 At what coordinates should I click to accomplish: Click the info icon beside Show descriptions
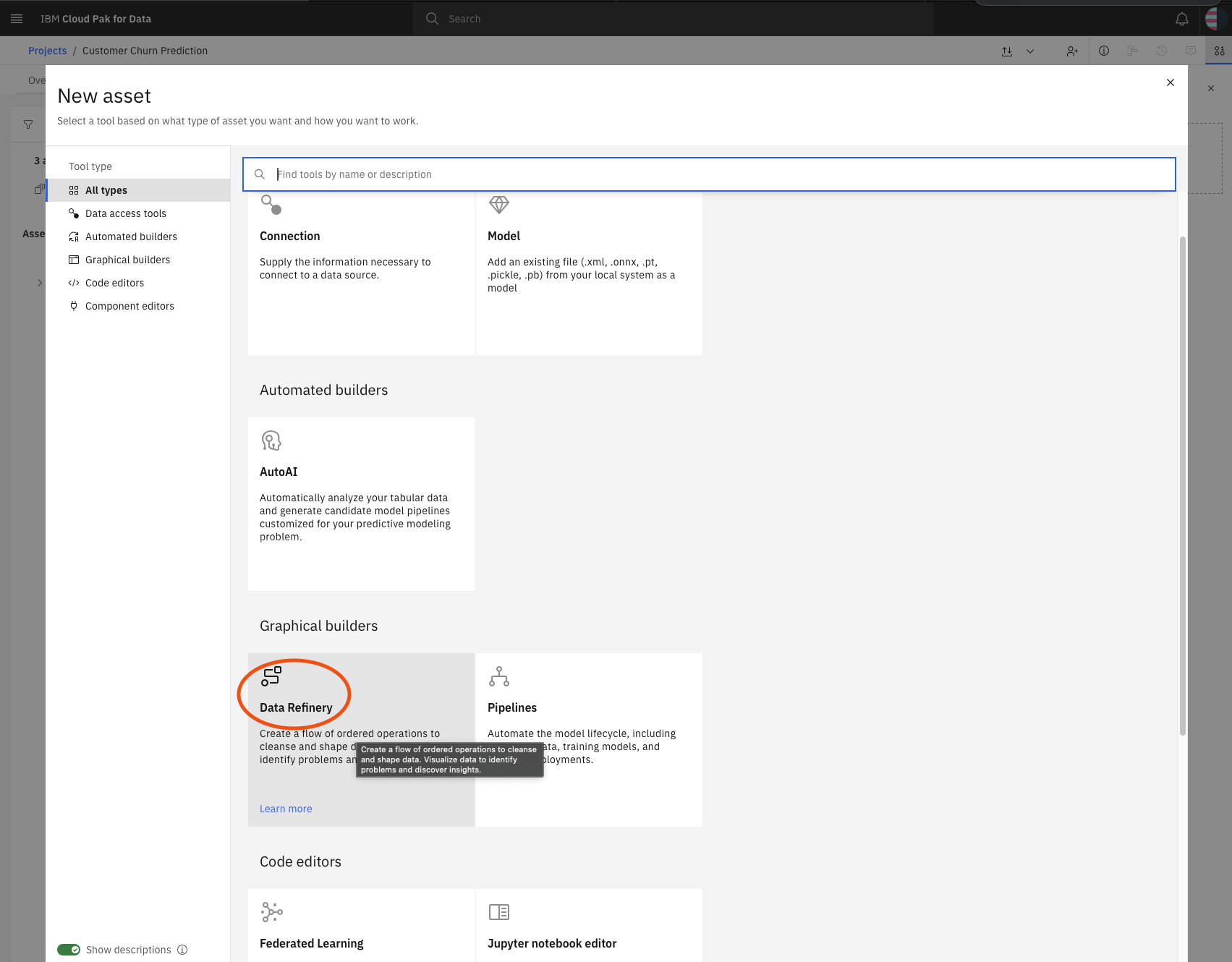point(182,950)
